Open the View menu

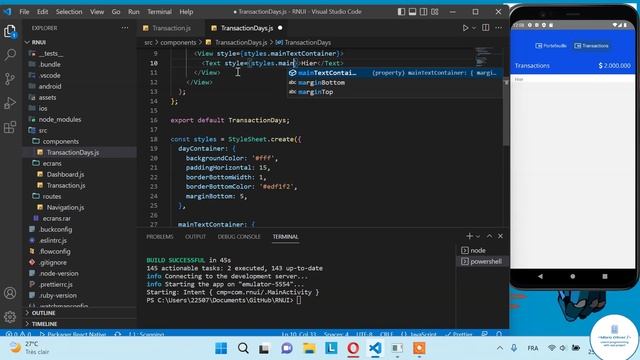point(97,12)
